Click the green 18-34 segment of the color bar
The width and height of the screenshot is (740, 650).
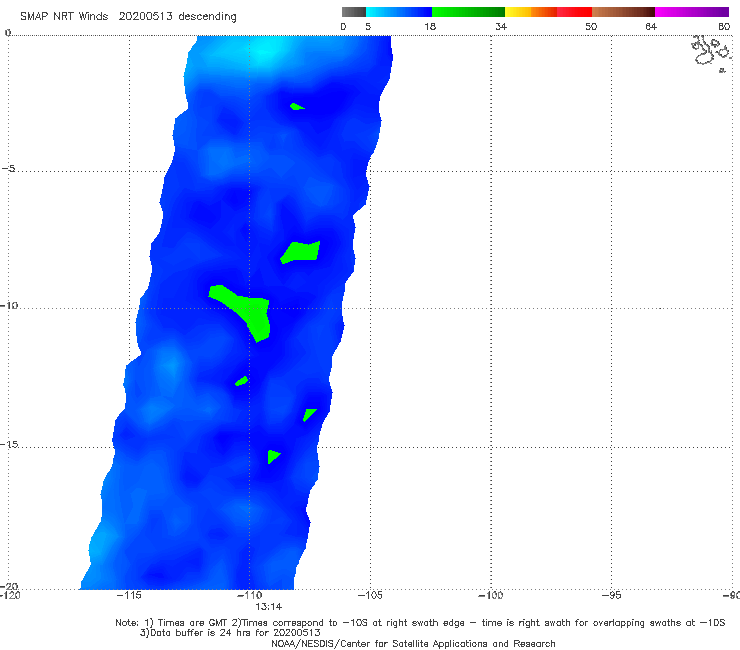(469, 12)
